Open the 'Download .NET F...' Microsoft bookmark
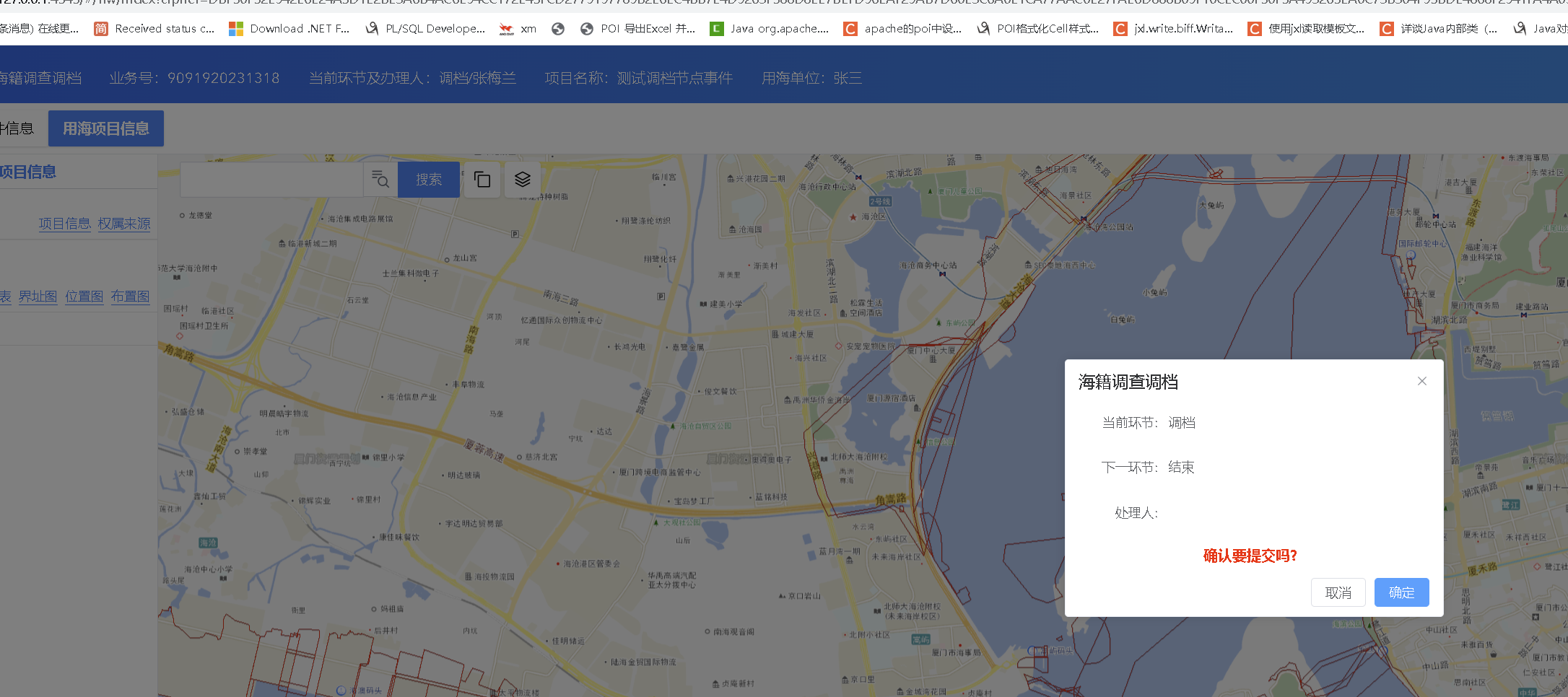1568x697 pixels. (x=289, y=29)
